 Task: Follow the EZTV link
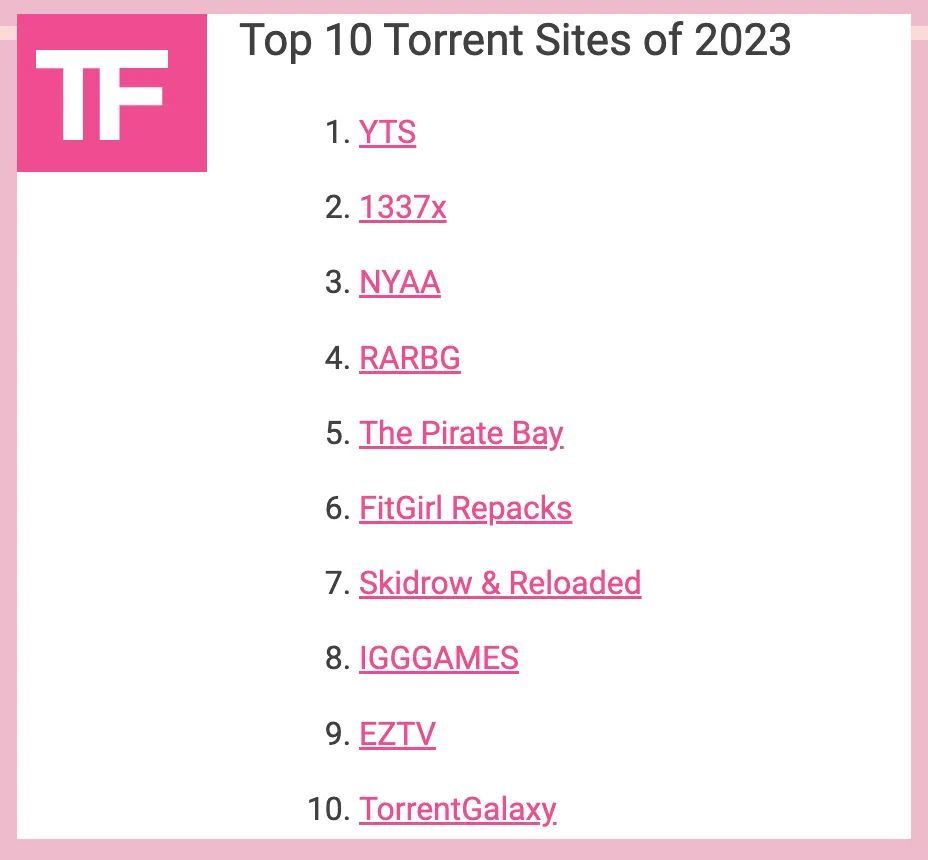397,734
